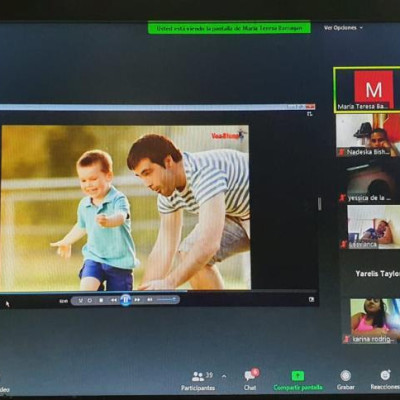
Task: Open the Participantes panel icon
Action: [198, 377]
